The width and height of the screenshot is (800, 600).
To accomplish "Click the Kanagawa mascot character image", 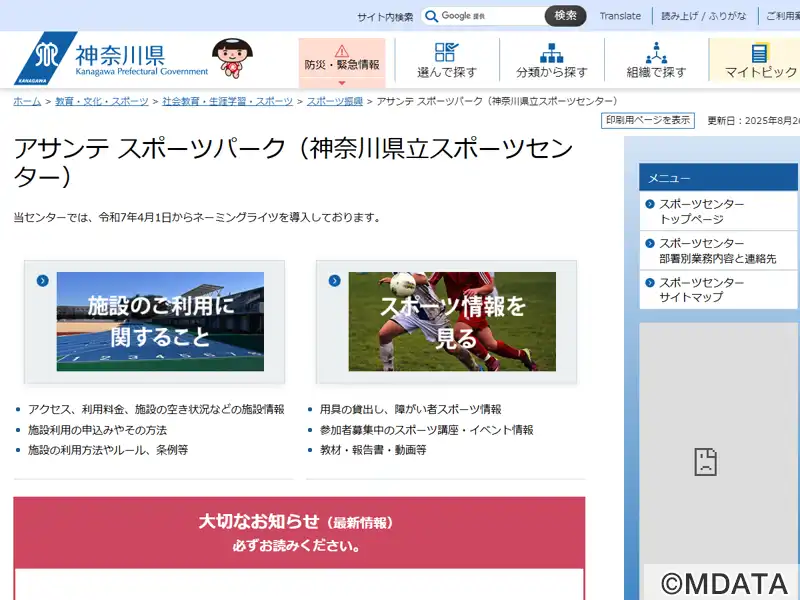I will [x=233, y=58].
